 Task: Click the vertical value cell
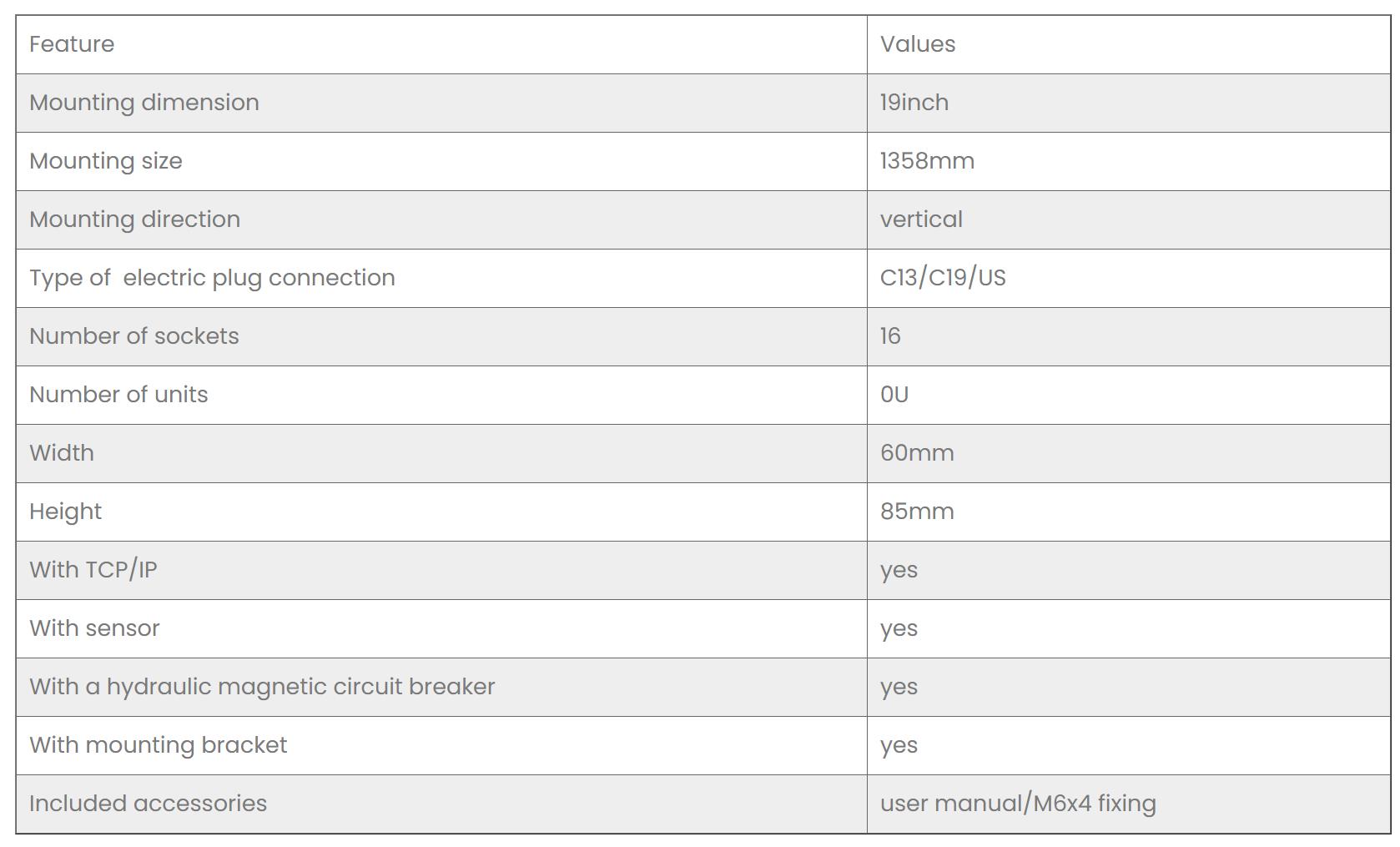click(x=921, y=219)
